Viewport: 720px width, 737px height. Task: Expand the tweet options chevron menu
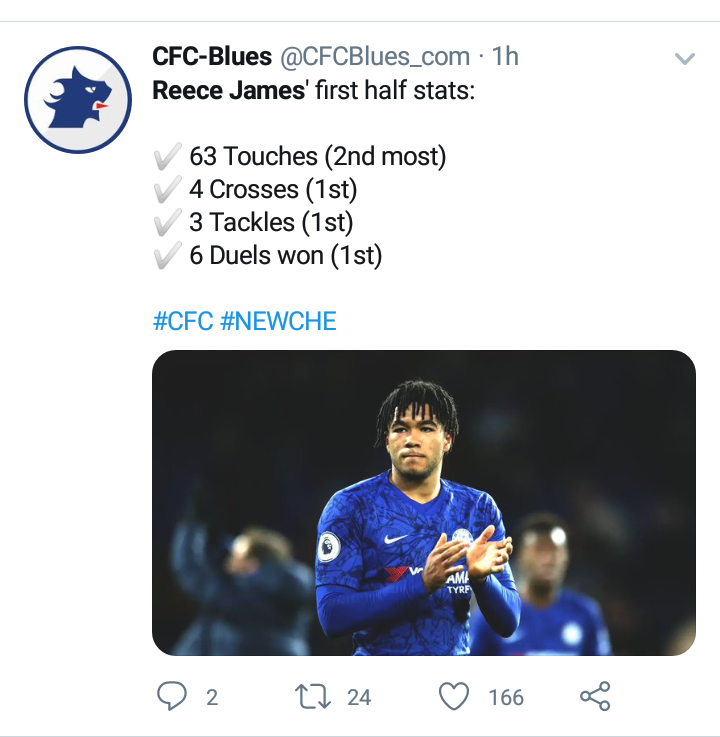point(685,59)
